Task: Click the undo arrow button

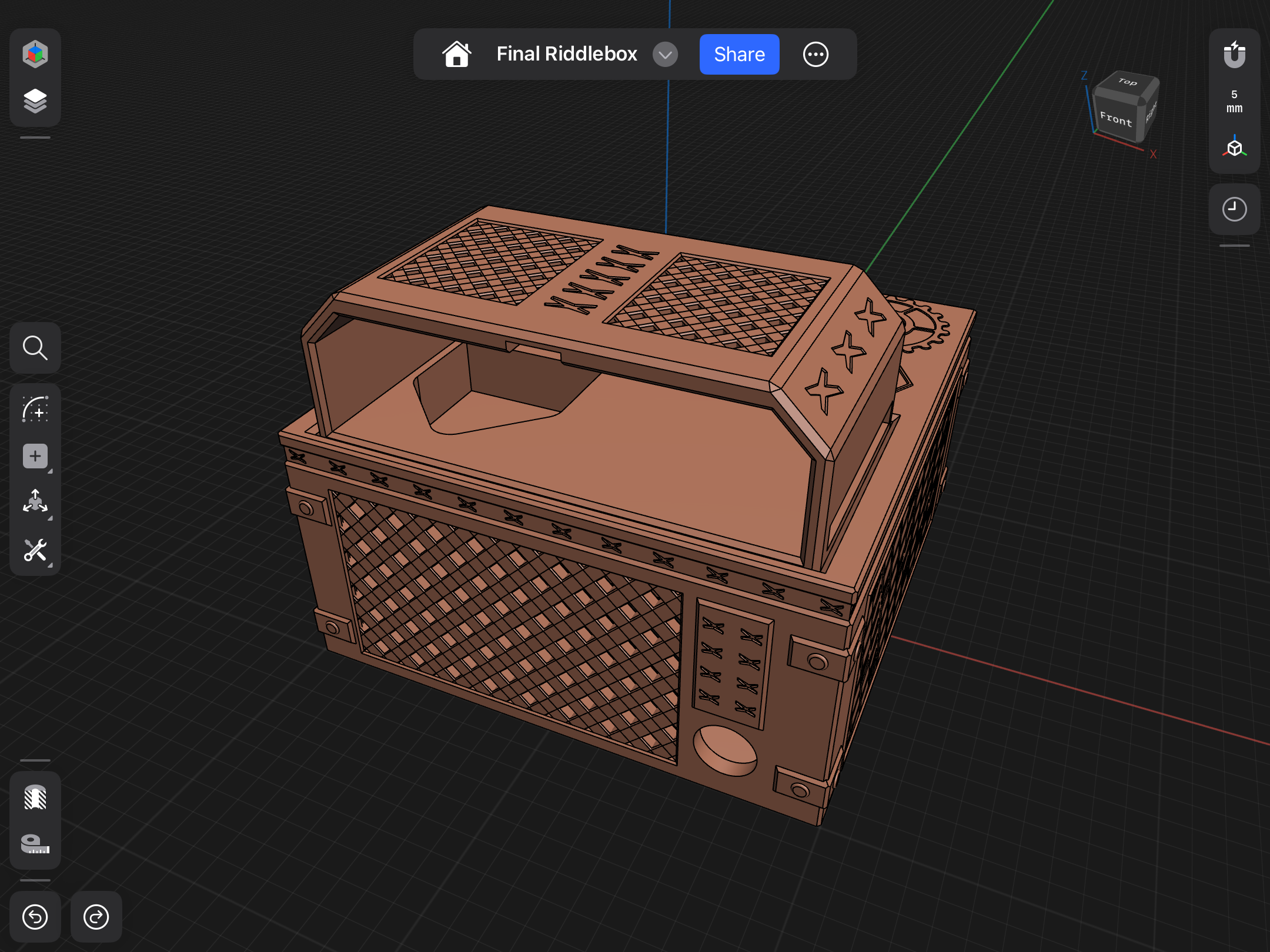Action: click(x=35, y=917)
